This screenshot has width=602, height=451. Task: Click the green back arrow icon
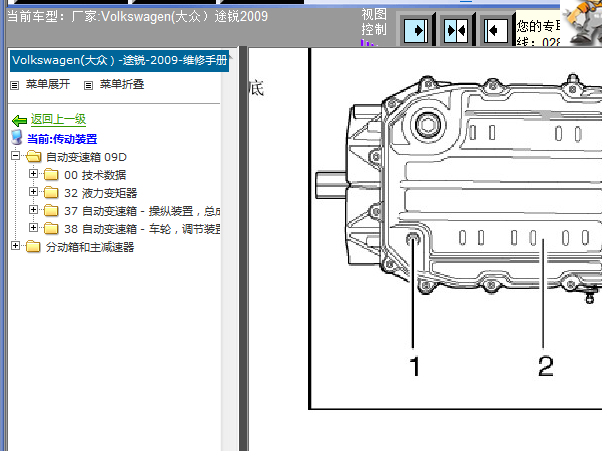click(19, 121)
